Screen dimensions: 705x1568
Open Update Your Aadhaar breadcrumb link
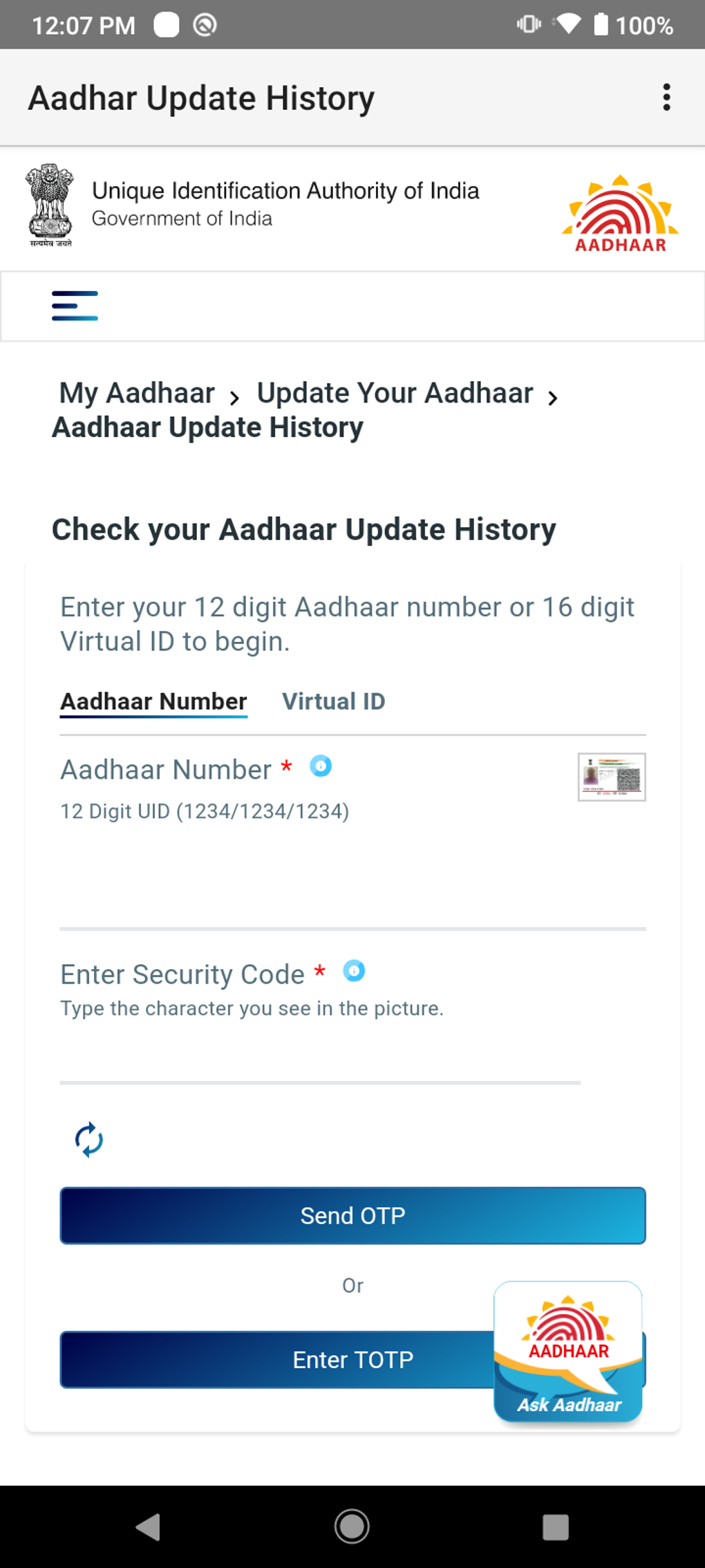(x=395, y=393)
